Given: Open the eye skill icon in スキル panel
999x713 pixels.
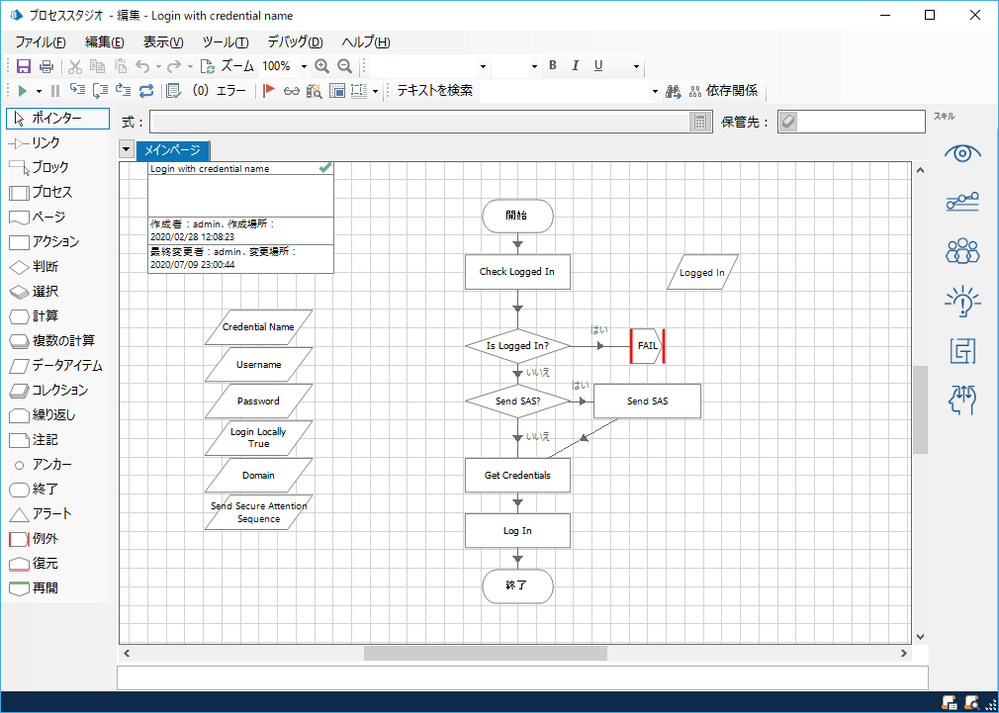Looking at the screenshot, I should [963, 153].
